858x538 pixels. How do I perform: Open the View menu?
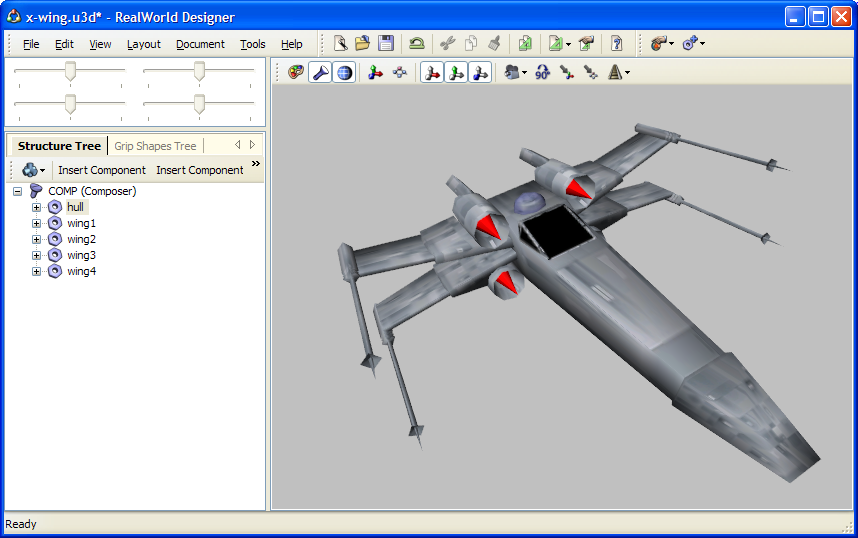[x=100, y=44]
